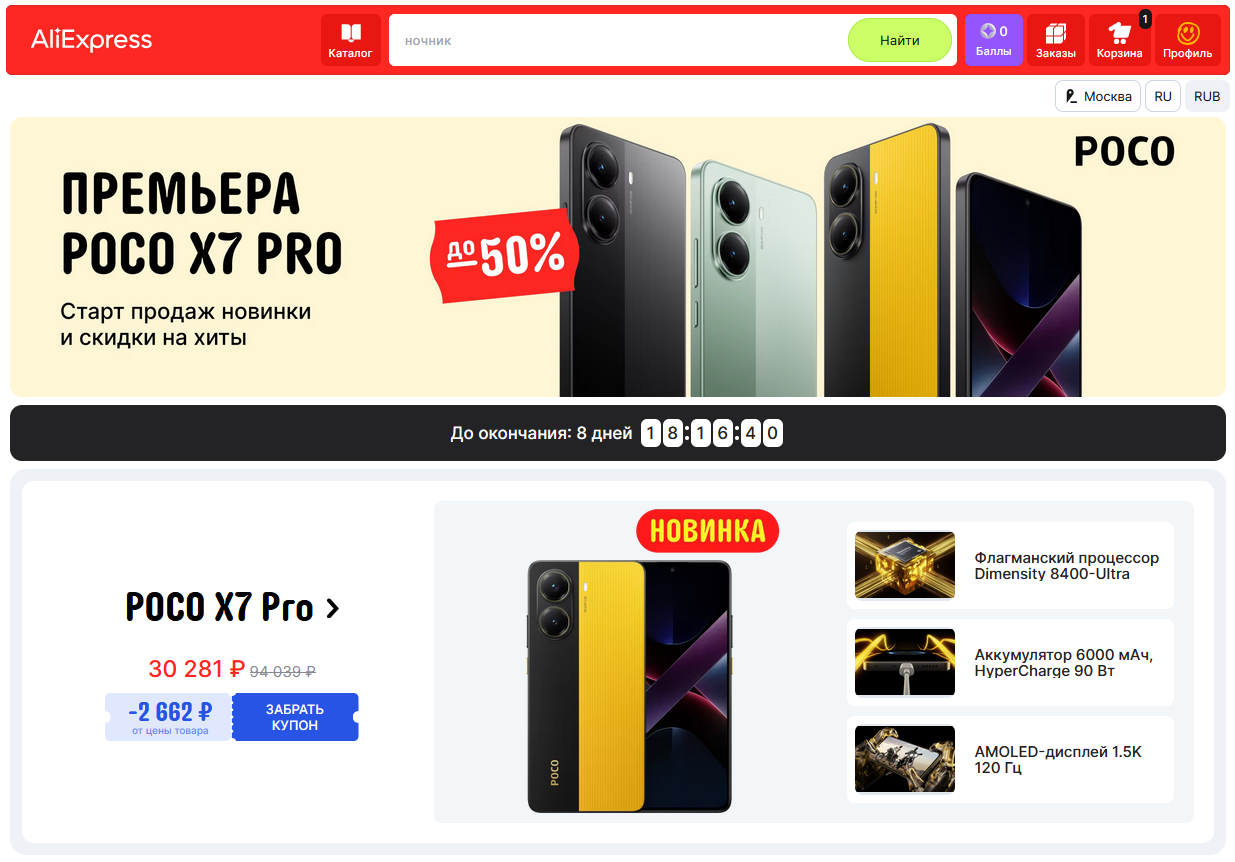Click the cart item count badge

click(1145, 18)
